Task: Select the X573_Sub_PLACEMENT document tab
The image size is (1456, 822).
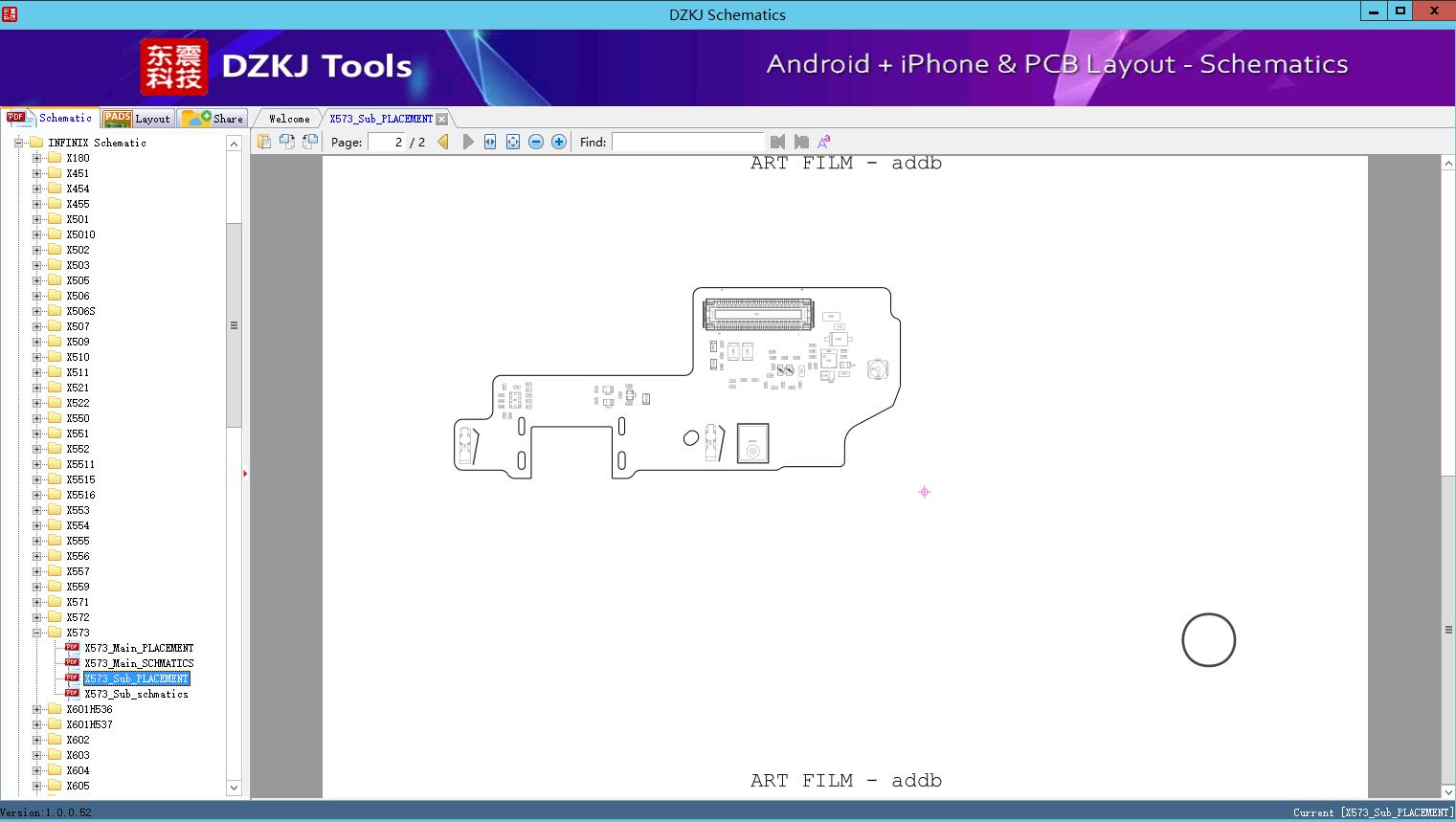Action: pos(381,118)
